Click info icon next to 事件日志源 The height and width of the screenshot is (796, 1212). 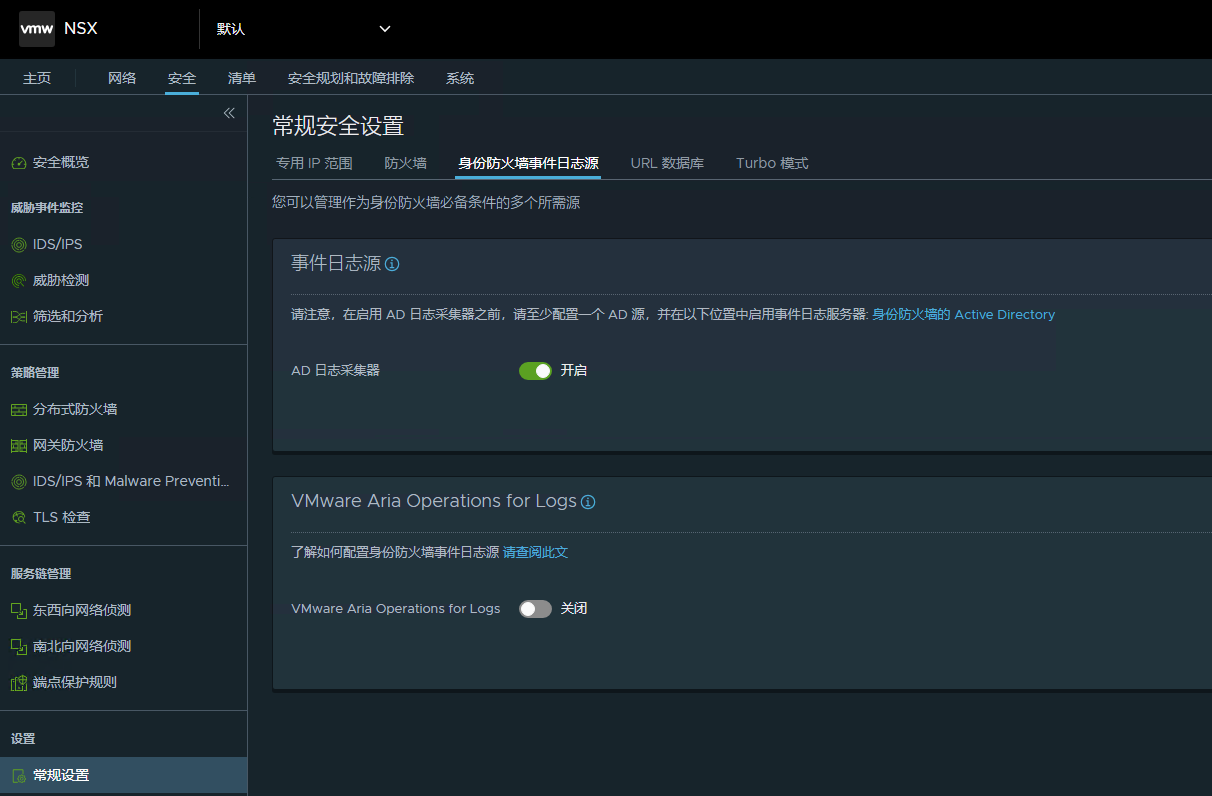click(392, 264)
